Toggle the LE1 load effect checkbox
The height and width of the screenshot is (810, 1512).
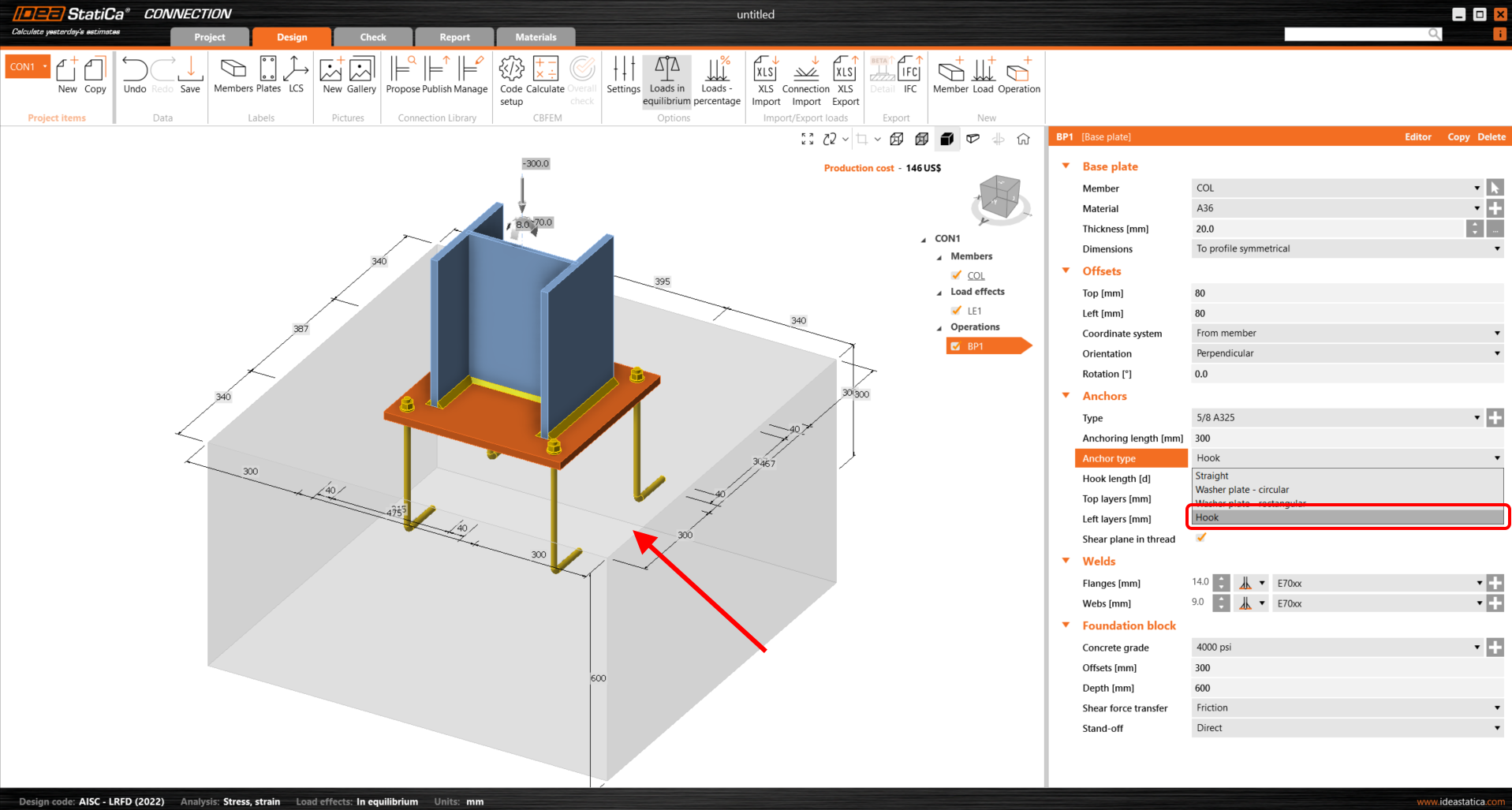point(956,310)
